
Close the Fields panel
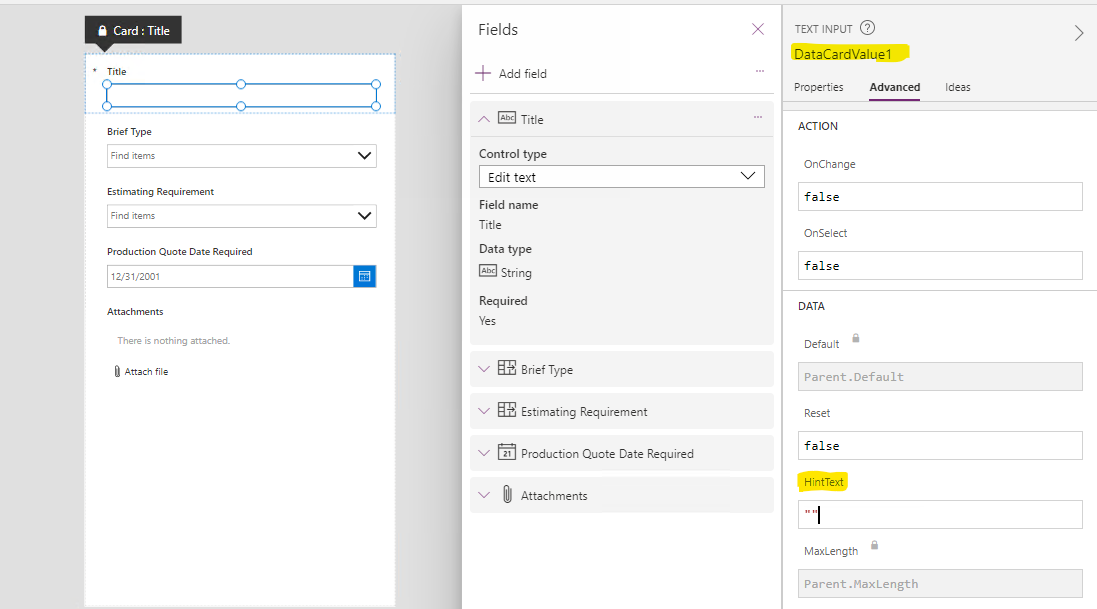pyautogui.click(x=758, y=29)
